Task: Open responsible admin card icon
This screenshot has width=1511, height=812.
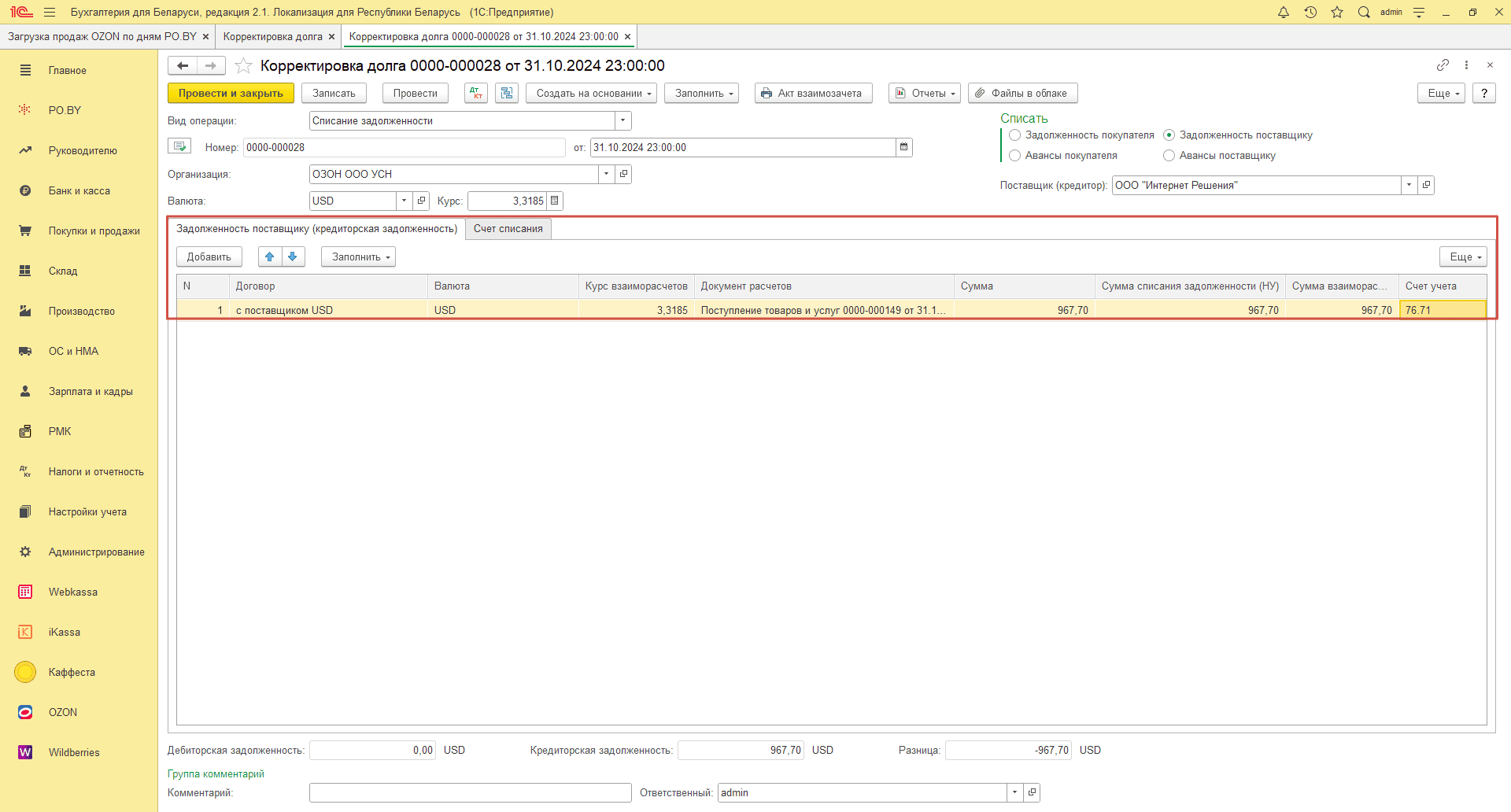Action: [1032, 792]
